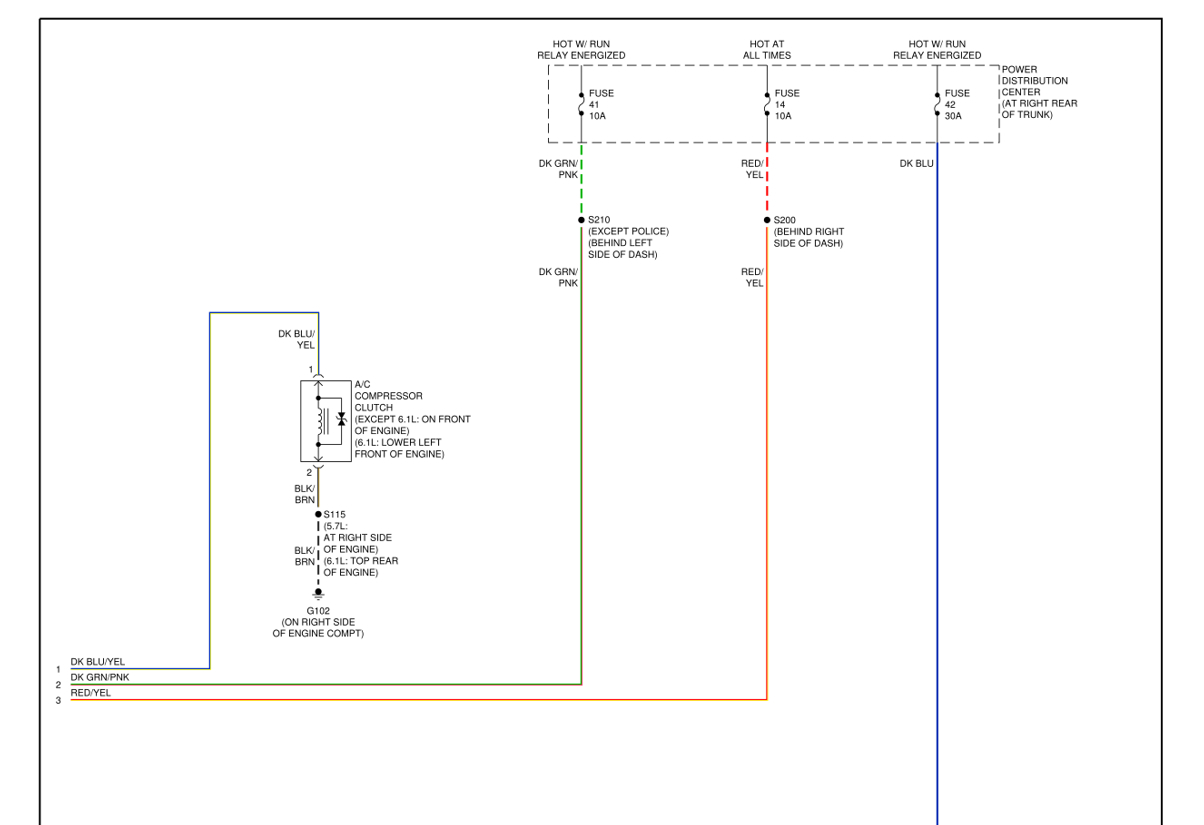This screenshot has height=825, width=1204.
Task: Click the Fuse 41 symbol
Action: [x=581, y=104]
